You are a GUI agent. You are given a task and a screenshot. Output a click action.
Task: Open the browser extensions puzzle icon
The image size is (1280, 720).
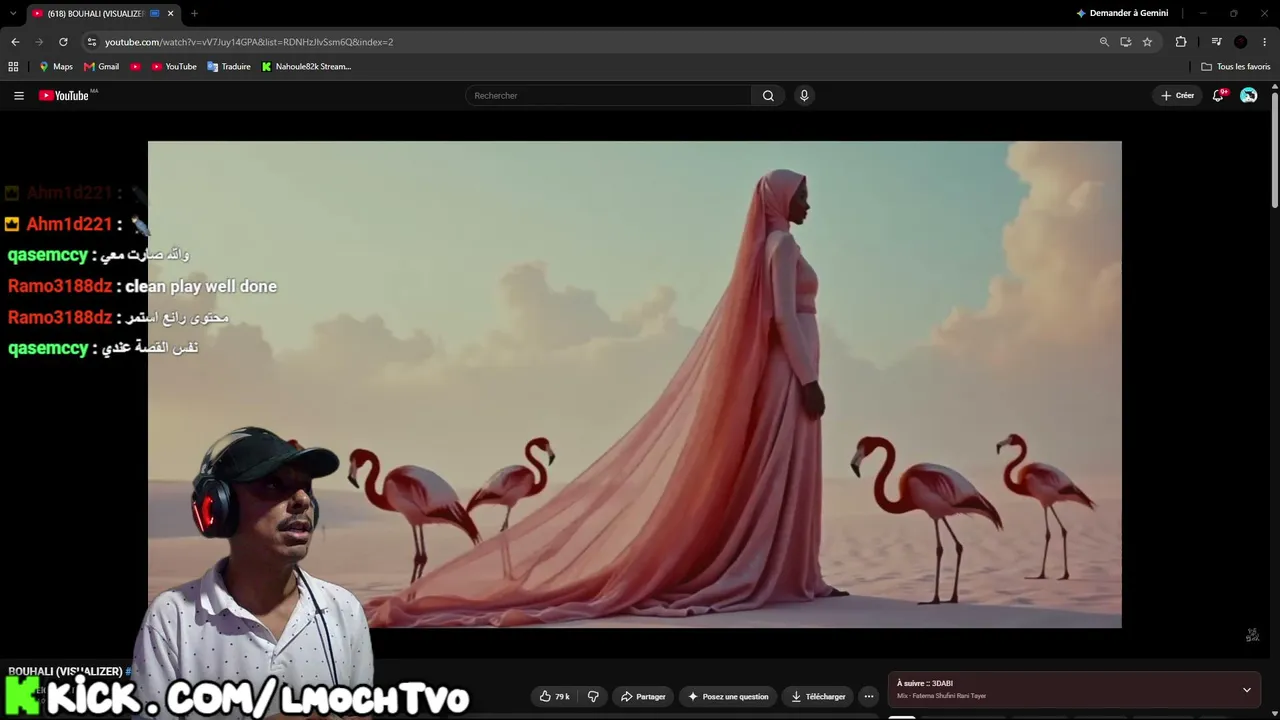tap(1181, 42)
